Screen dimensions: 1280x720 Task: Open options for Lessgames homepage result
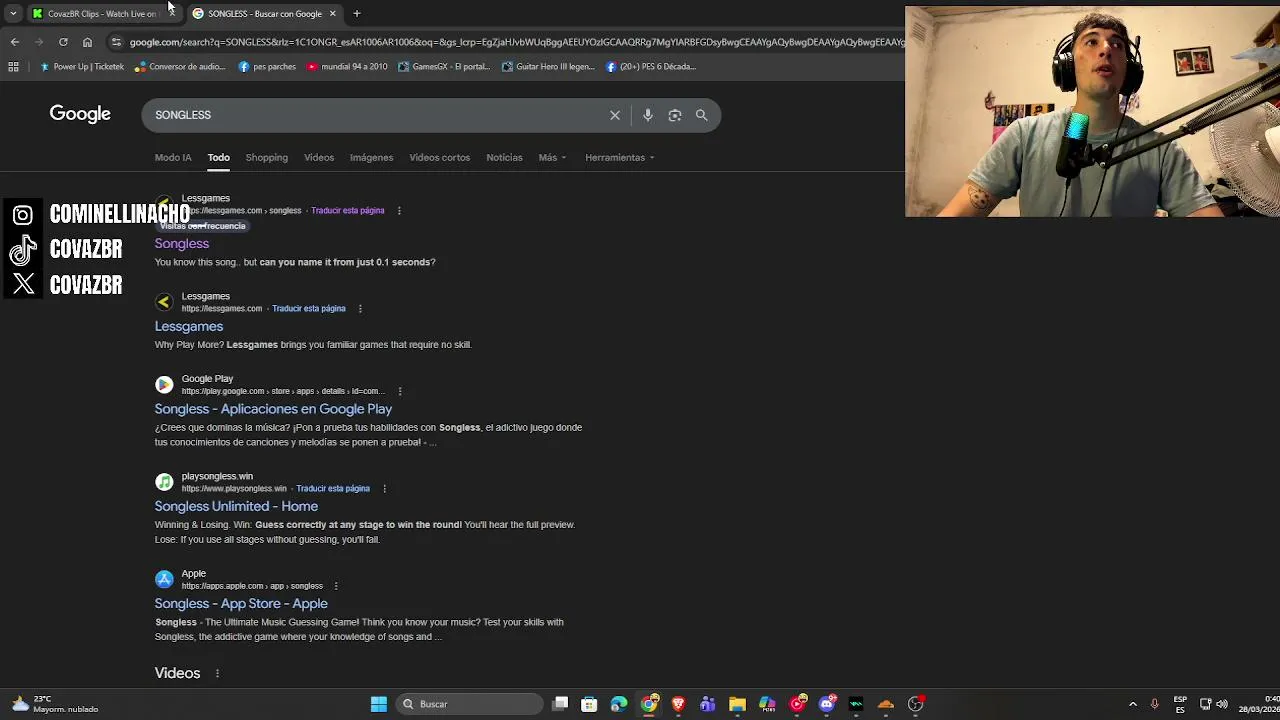360,309
